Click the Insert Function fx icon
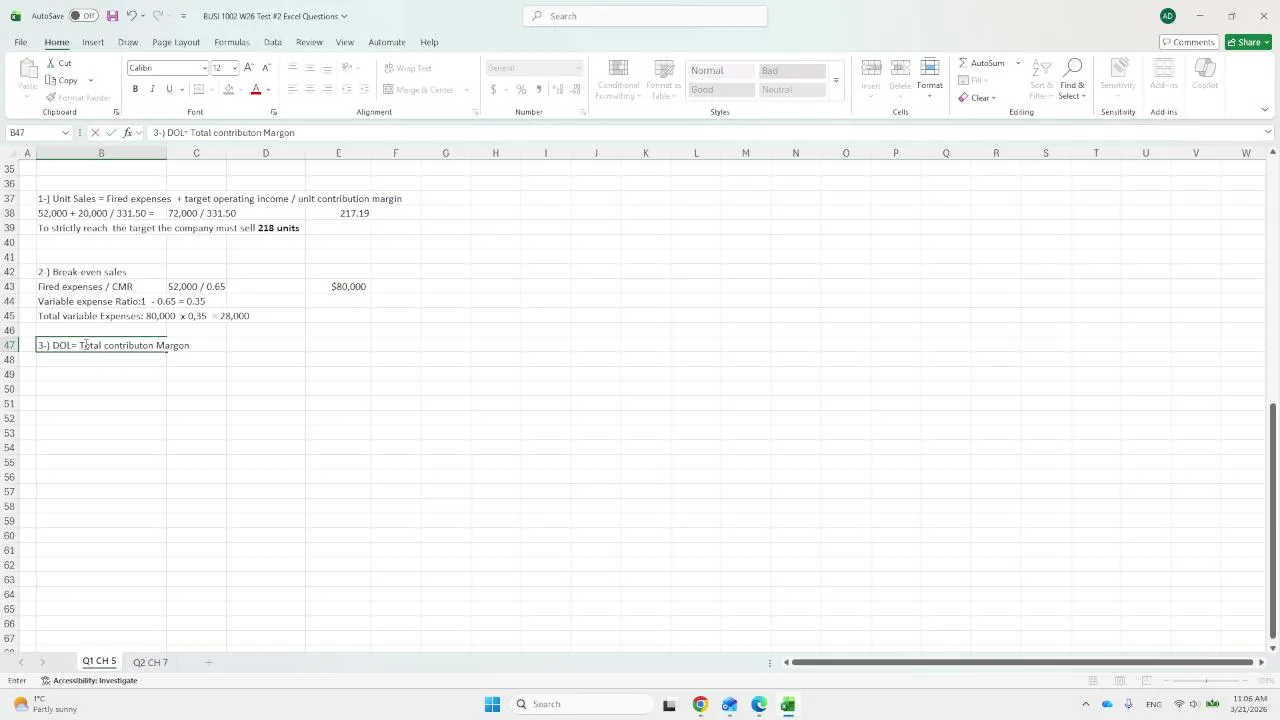This screenshot has height=720, width=1280. pyautogui.click(x=127, y=133)
